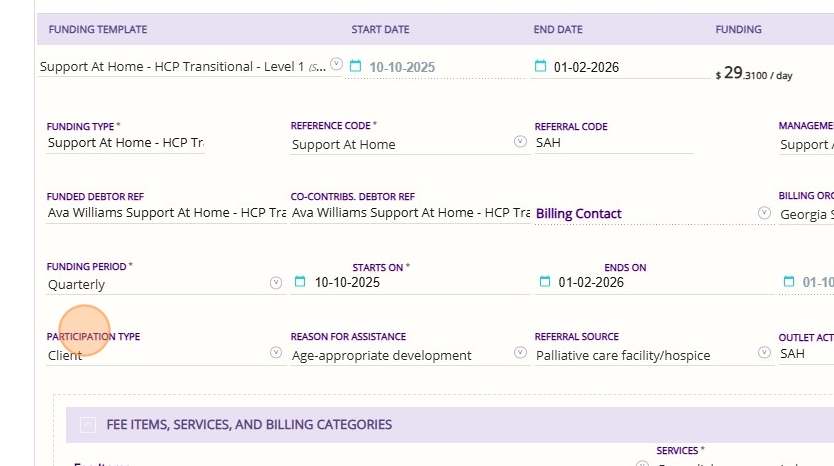Open the Reason for Assistance dropdown arrow
The image size is (834, 466).
(x=520, y=353)
